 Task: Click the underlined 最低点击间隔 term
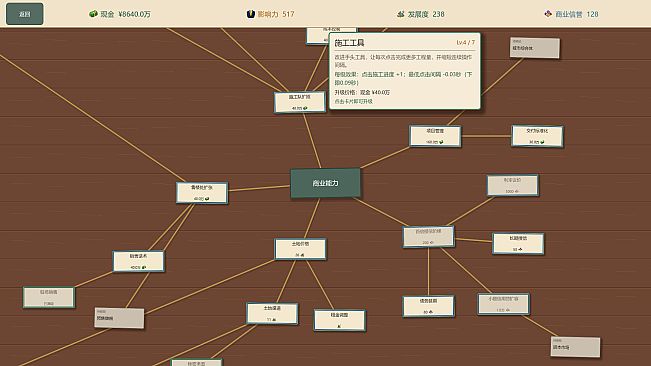click(424, 74)
